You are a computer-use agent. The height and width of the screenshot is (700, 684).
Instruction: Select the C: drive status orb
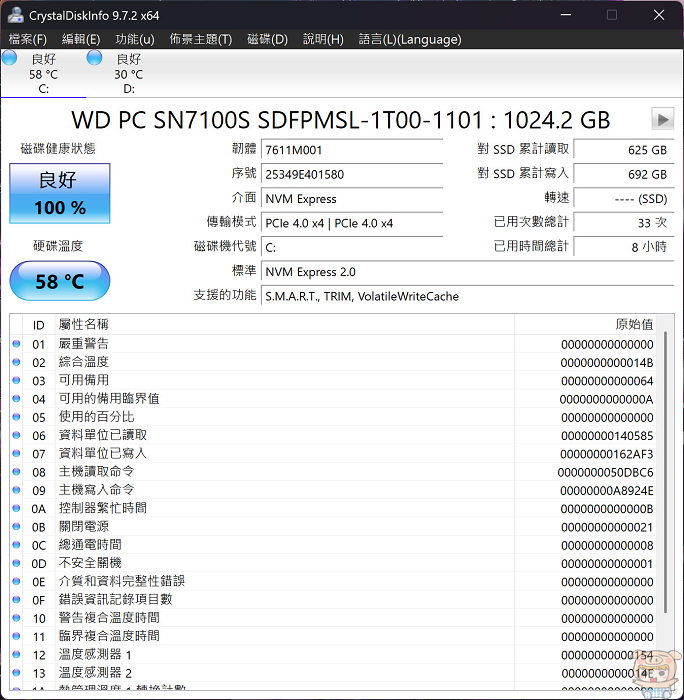point(9,58)
